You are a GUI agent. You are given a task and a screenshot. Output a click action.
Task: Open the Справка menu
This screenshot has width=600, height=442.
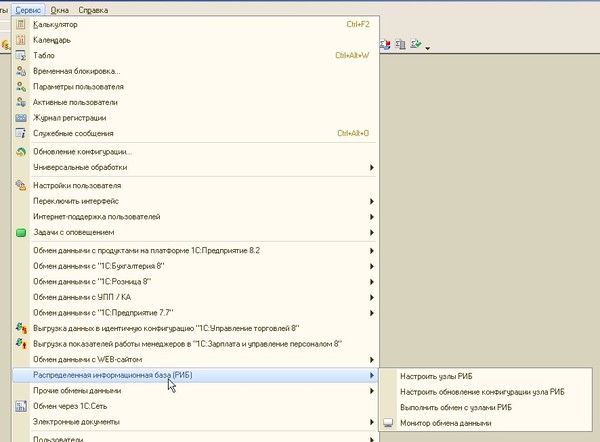pos(93,10)
